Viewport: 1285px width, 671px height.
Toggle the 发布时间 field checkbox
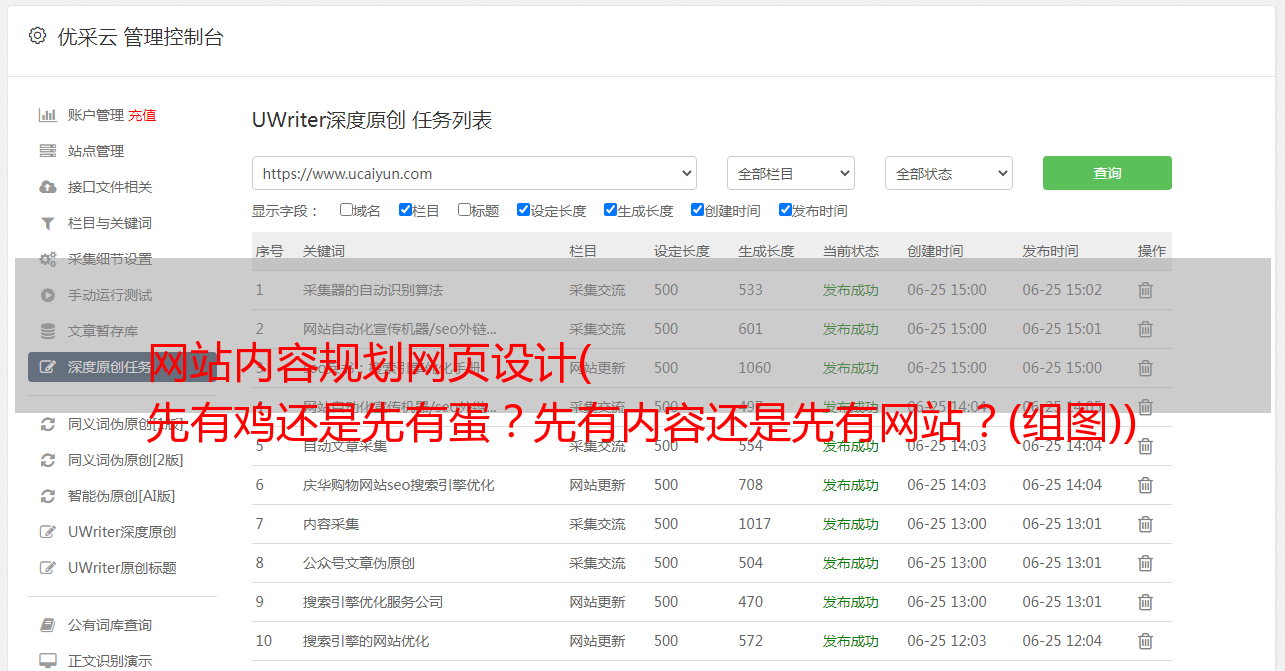[x=785, y=210]
